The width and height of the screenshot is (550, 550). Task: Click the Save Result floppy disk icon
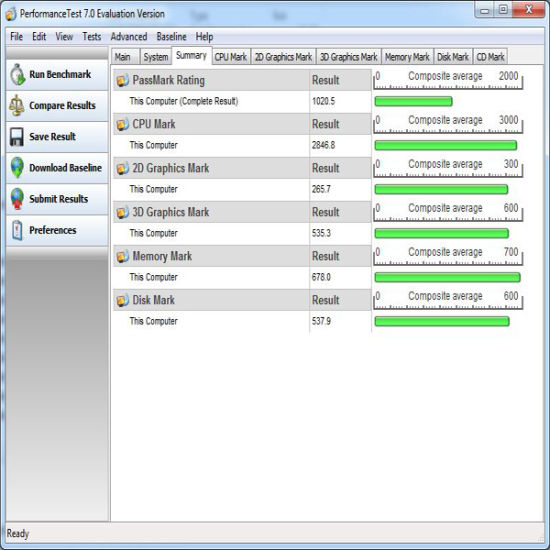tap(16, 136)
